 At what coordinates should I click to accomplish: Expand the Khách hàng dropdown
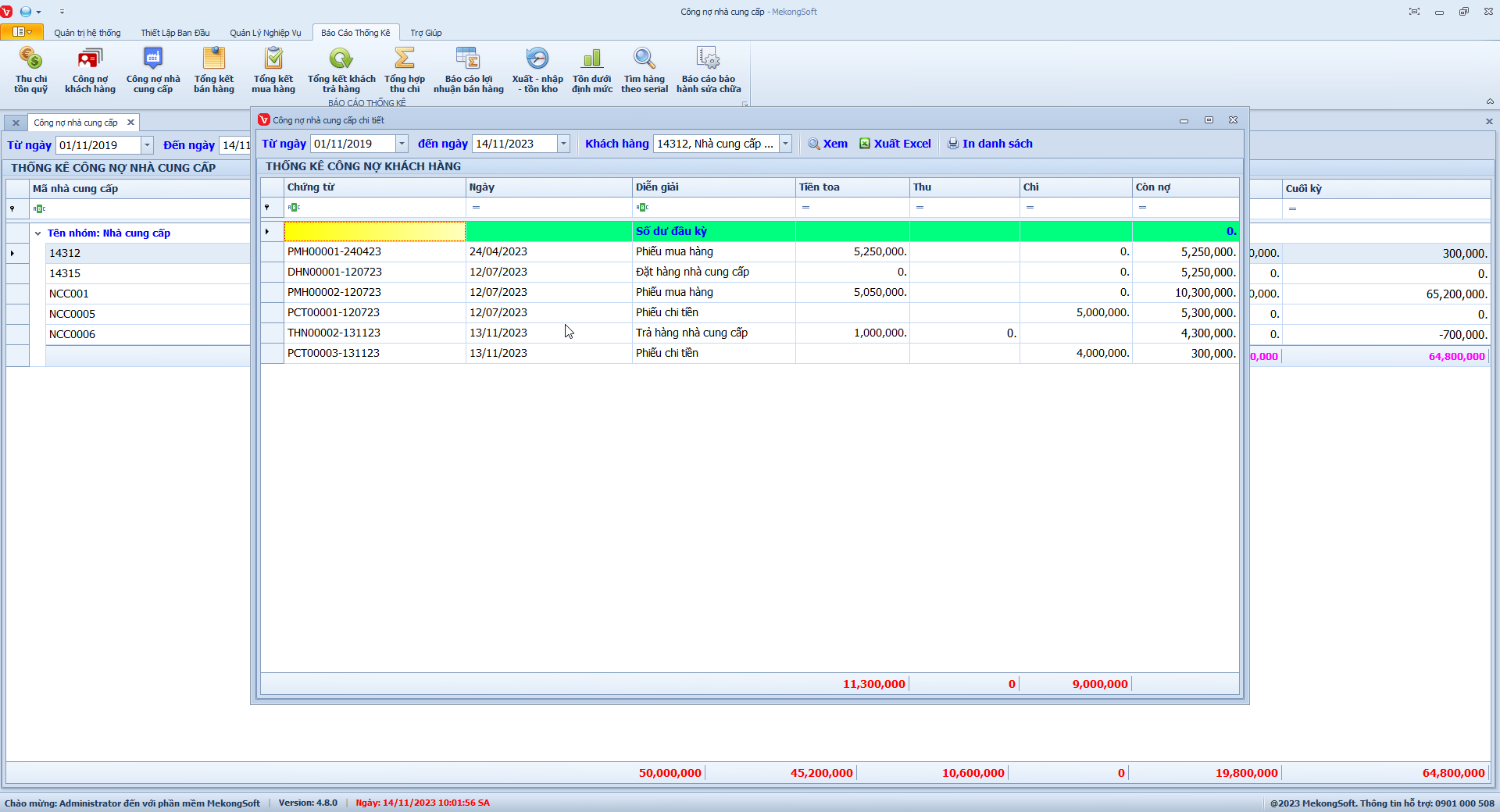(x=786, y=144)
